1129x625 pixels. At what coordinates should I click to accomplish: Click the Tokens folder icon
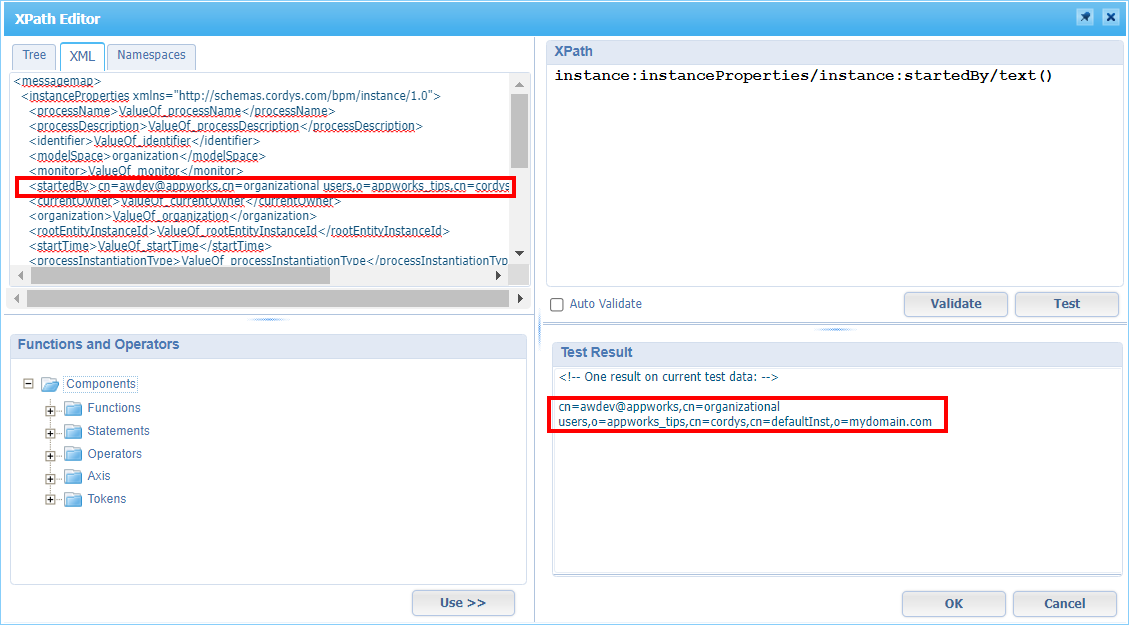point(73,499)
